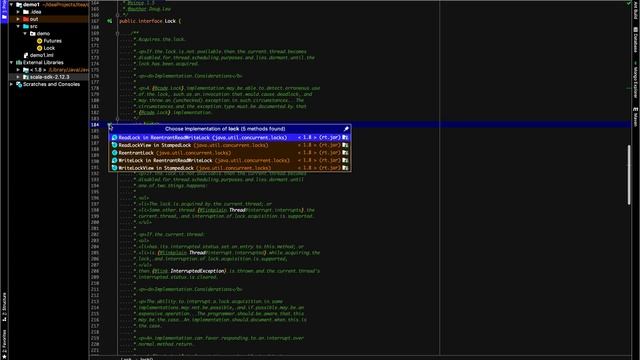The width and height of the screenshot is (640, 360).
Task: Select the scala-sdk-2.12.3 tree row
Action: tap(49, 77)
